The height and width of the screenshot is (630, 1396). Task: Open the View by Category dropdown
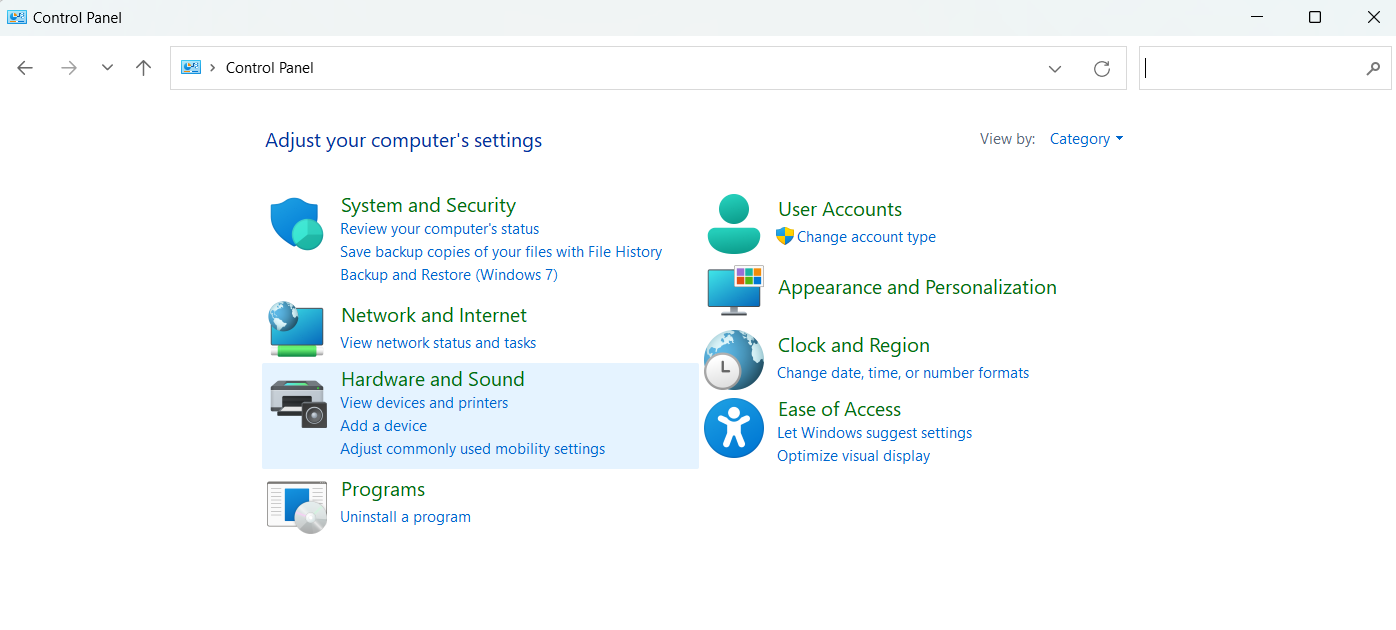coord(1086,138)
